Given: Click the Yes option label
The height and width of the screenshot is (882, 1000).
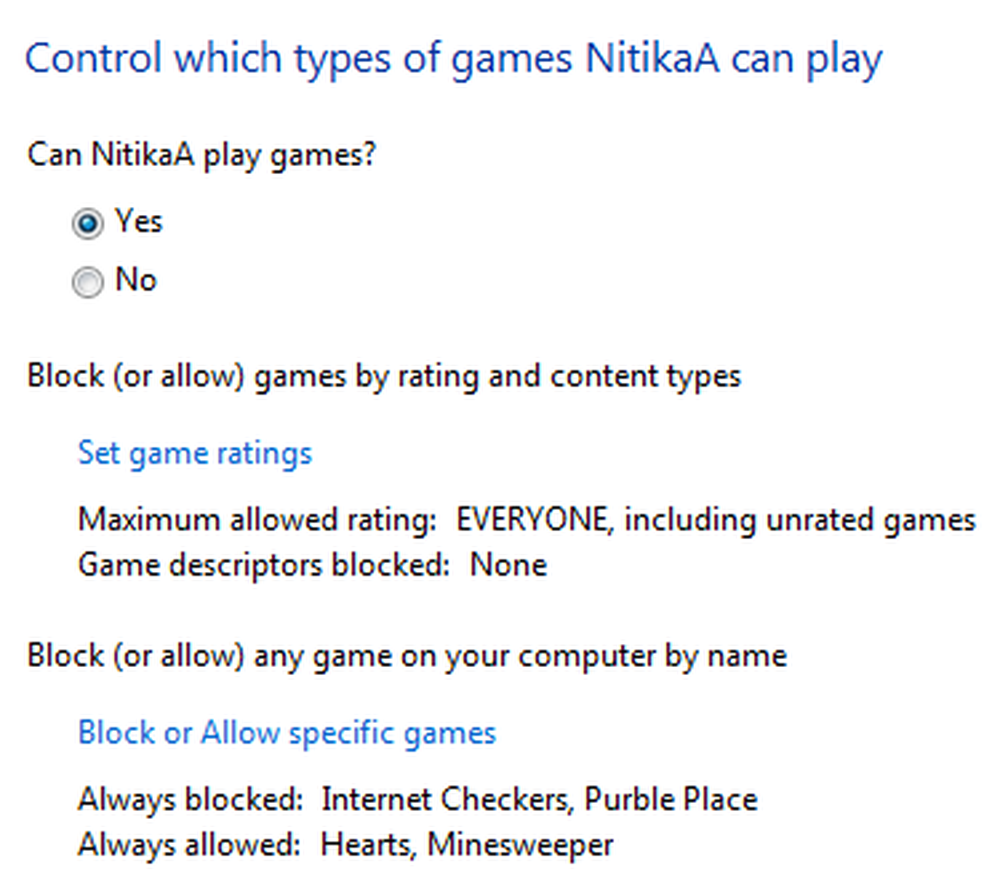Looking at the screenshot, I should (139, 221).
